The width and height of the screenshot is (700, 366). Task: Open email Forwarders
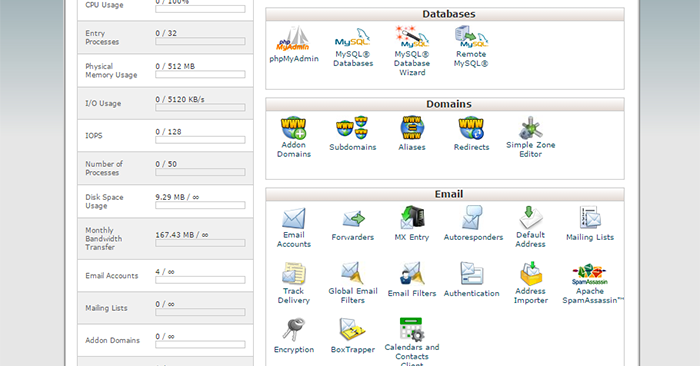[x=353, y=225]
